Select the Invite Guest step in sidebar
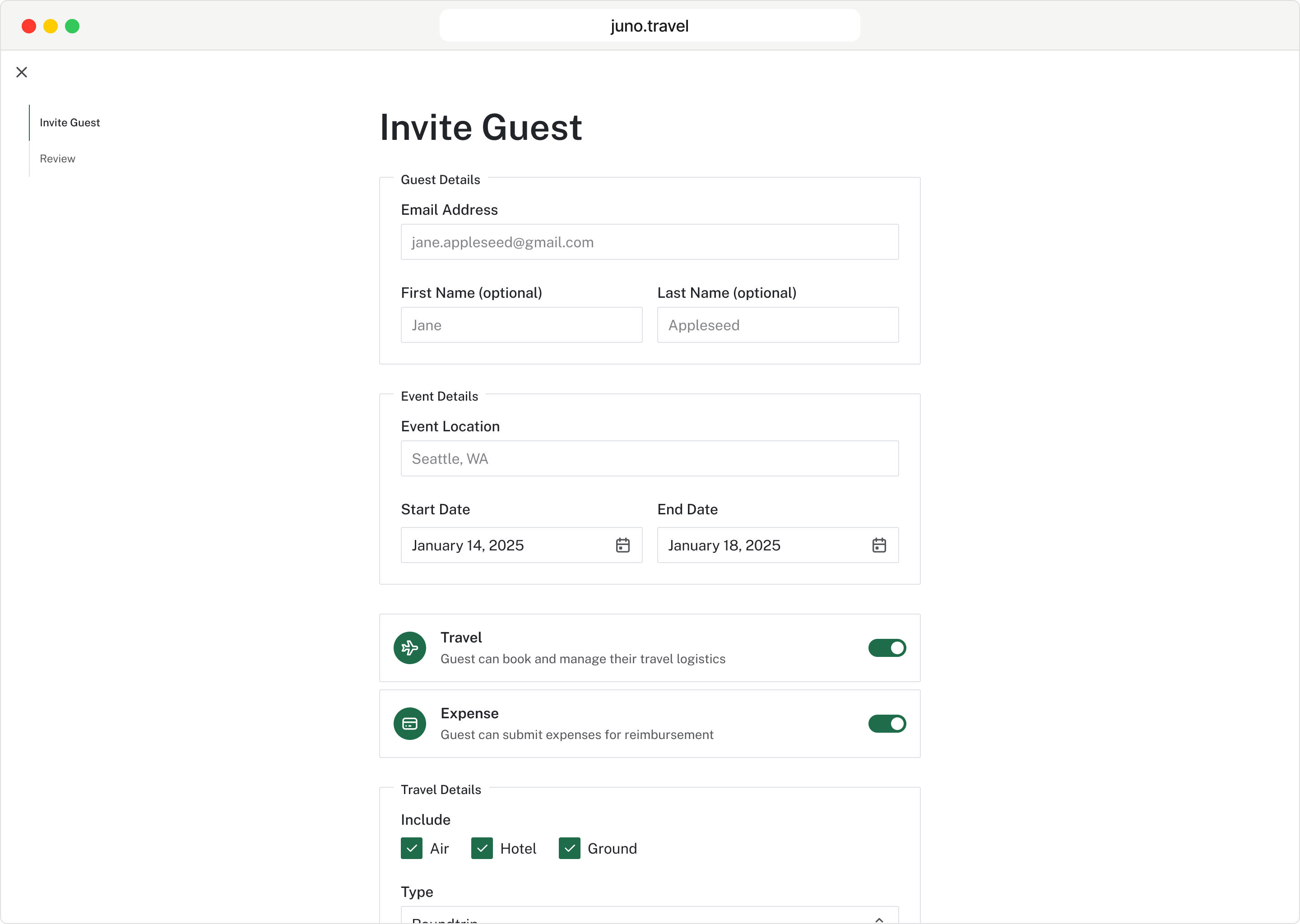This screenshot has width=1300, height=924. [70, 122]
